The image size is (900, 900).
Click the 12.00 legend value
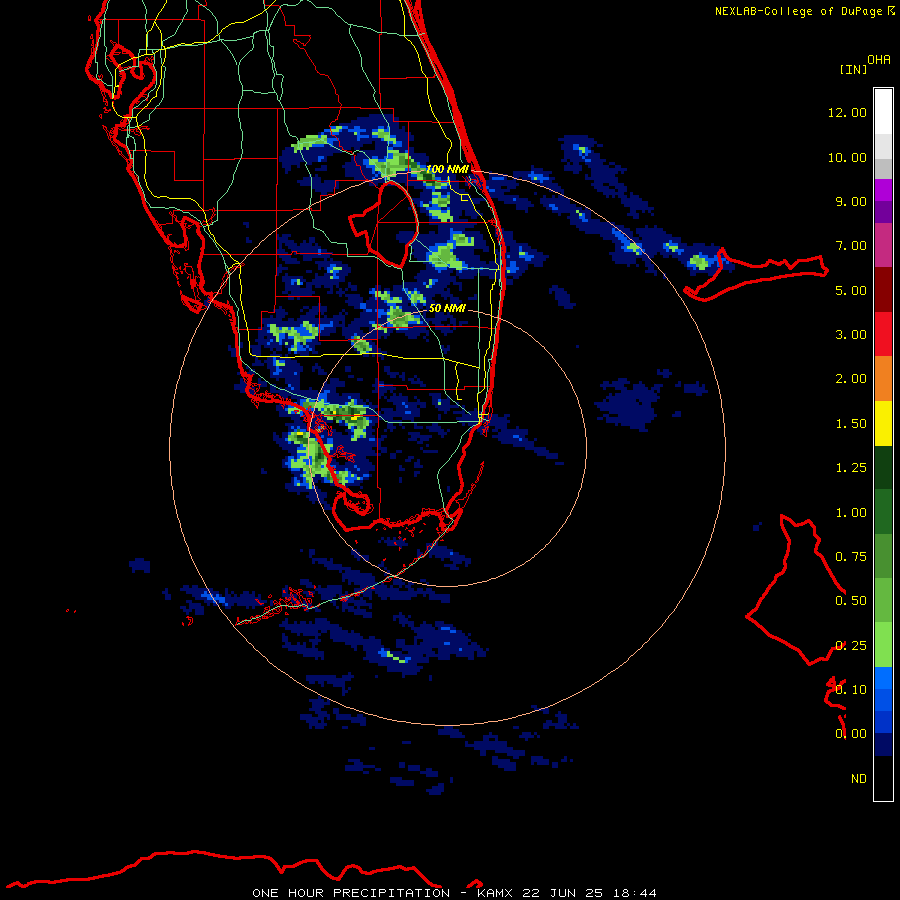(x=847, y=112)
